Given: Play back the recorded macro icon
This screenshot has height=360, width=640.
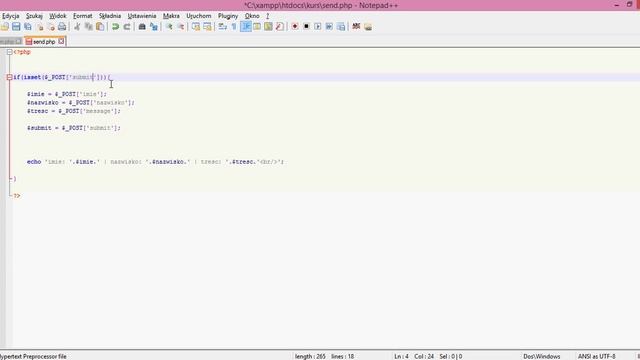Looking at the screenshot, I should 318,27.
